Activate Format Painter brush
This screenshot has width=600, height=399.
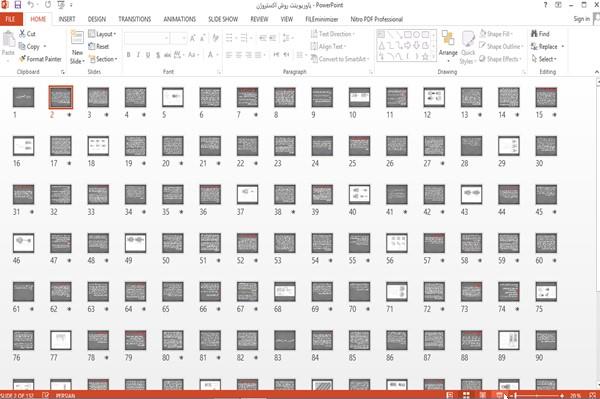click(40, 59)
